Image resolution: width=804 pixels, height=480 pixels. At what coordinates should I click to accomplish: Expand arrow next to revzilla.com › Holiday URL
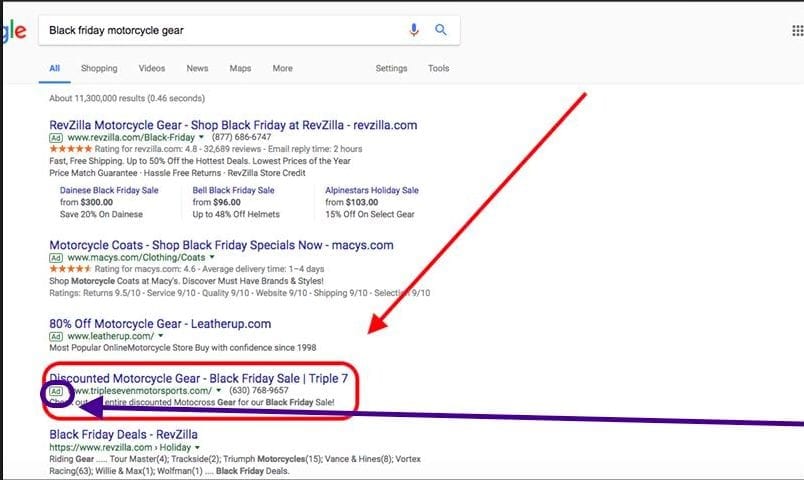tap(197, 447)
